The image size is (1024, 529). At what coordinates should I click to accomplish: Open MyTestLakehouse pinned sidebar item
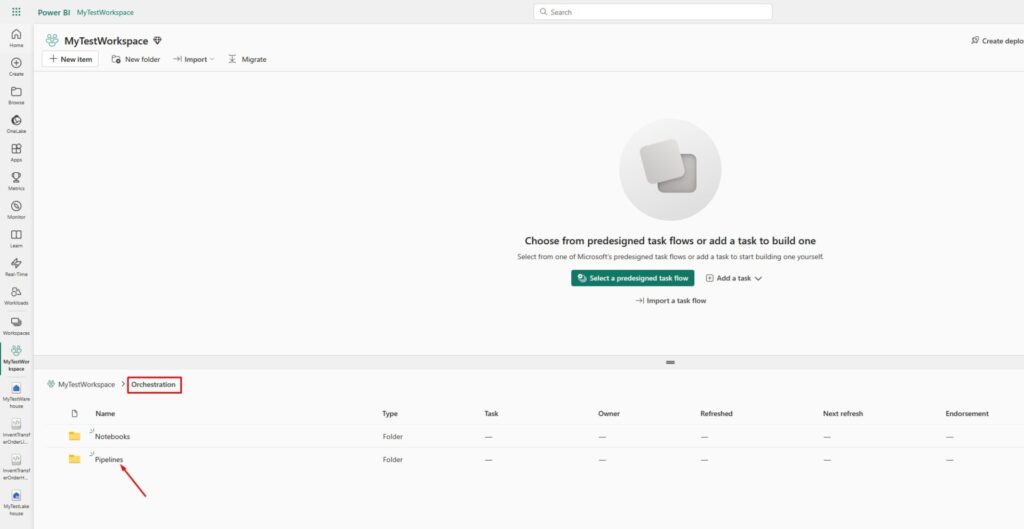(16, 503)
